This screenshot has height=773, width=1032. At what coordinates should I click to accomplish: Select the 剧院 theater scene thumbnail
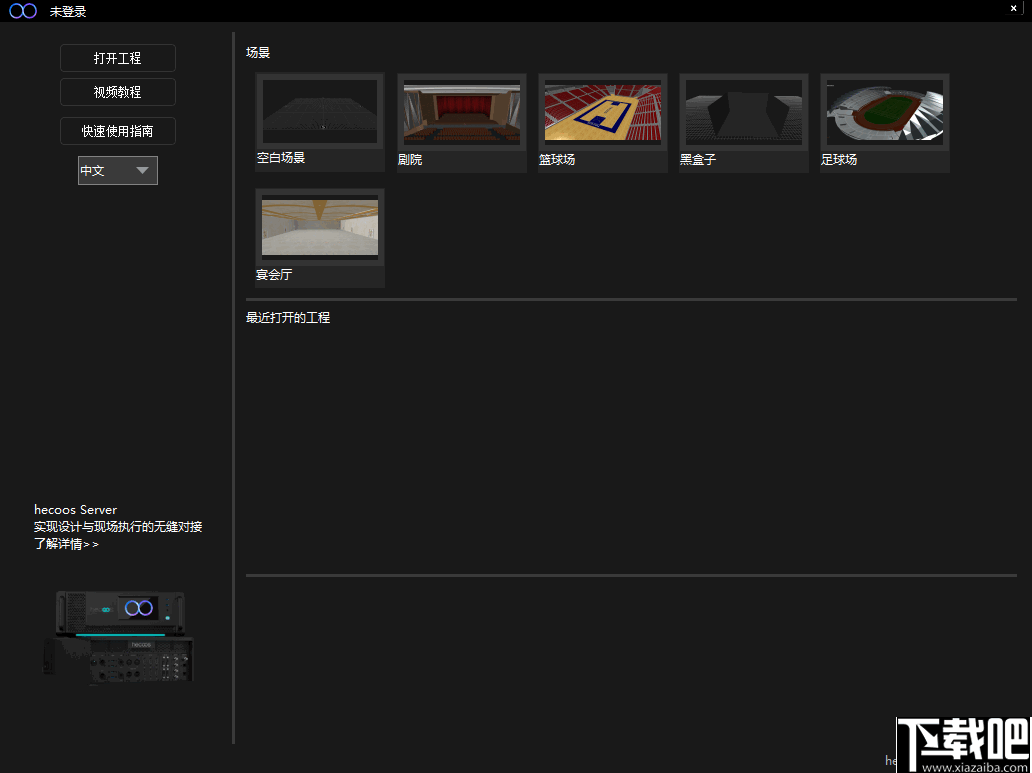pos(461,113)
